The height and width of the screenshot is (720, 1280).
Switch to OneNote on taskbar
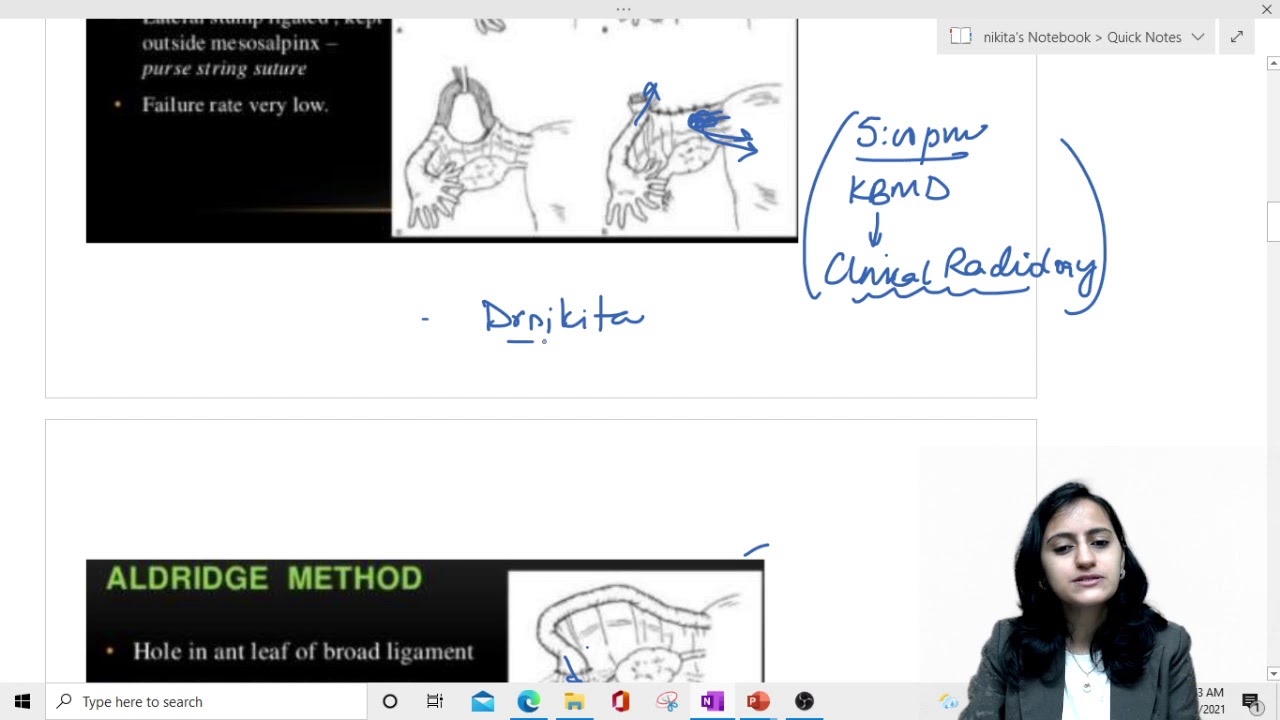pos(712,701)
